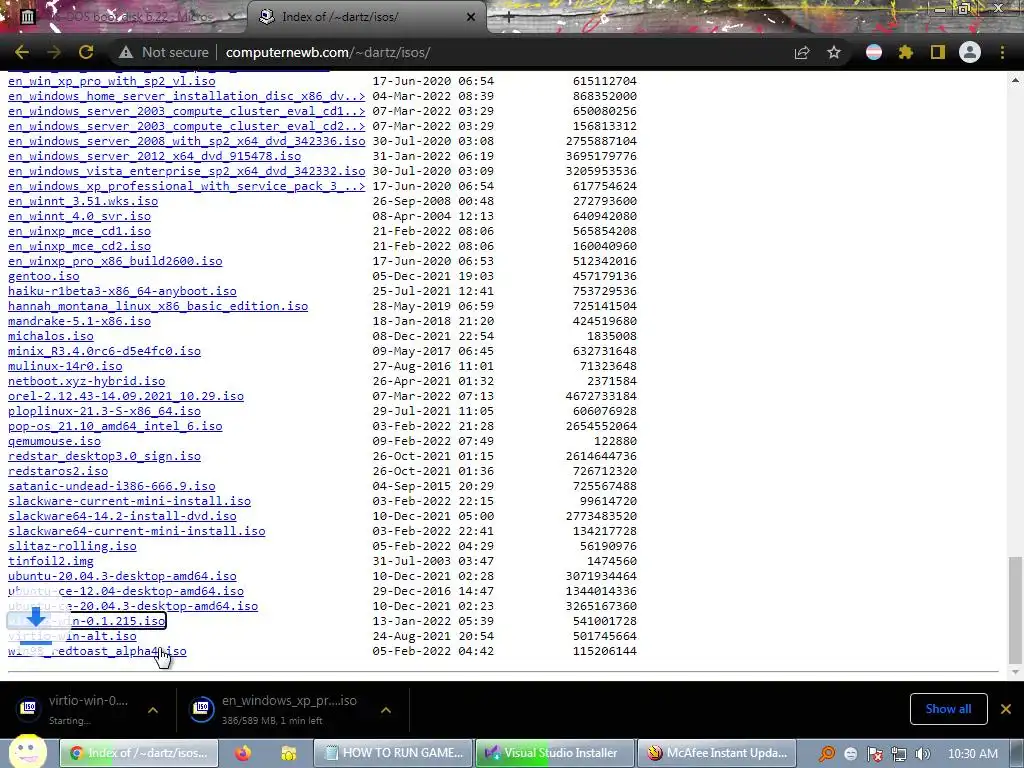Bookmark this page with the star icon

pyautogui.click(x=834, y=52)
